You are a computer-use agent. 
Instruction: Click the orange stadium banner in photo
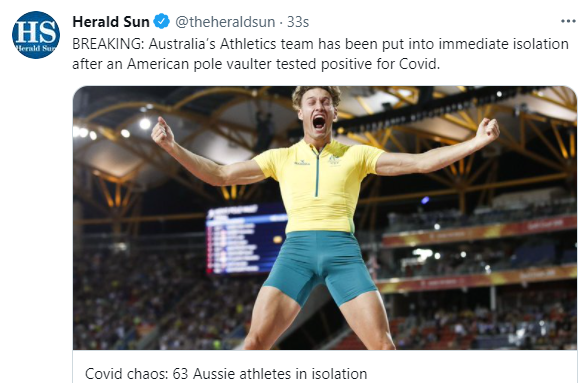point(479,233)
